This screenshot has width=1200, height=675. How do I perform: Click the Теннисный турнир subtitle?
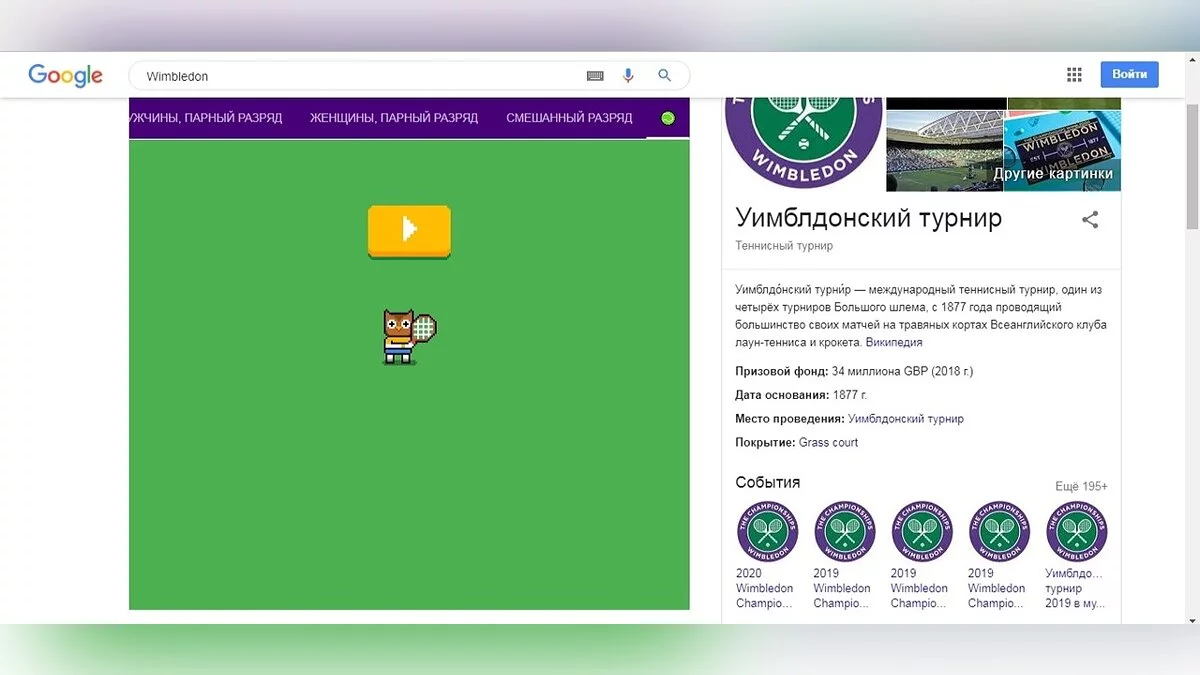coord(784,246)
